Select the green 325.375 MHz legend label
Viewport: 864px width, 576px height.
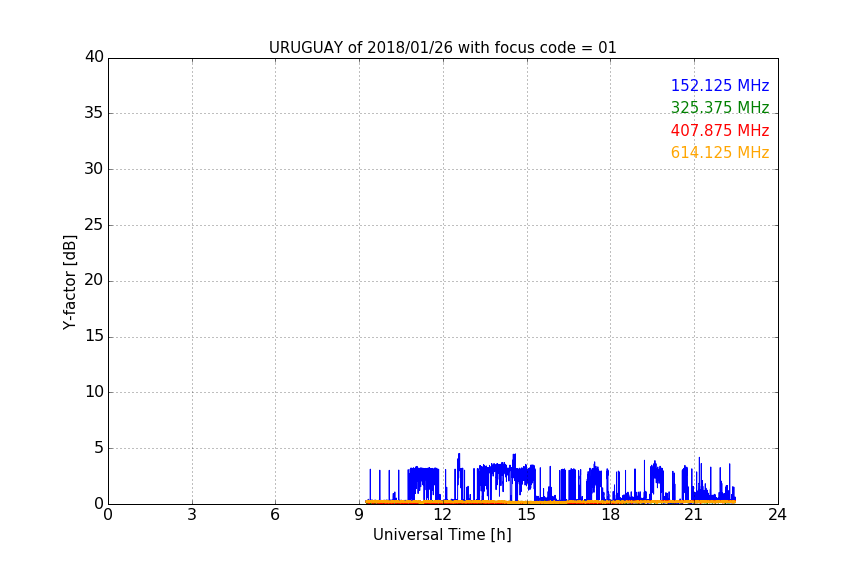(x=720, y=107)
